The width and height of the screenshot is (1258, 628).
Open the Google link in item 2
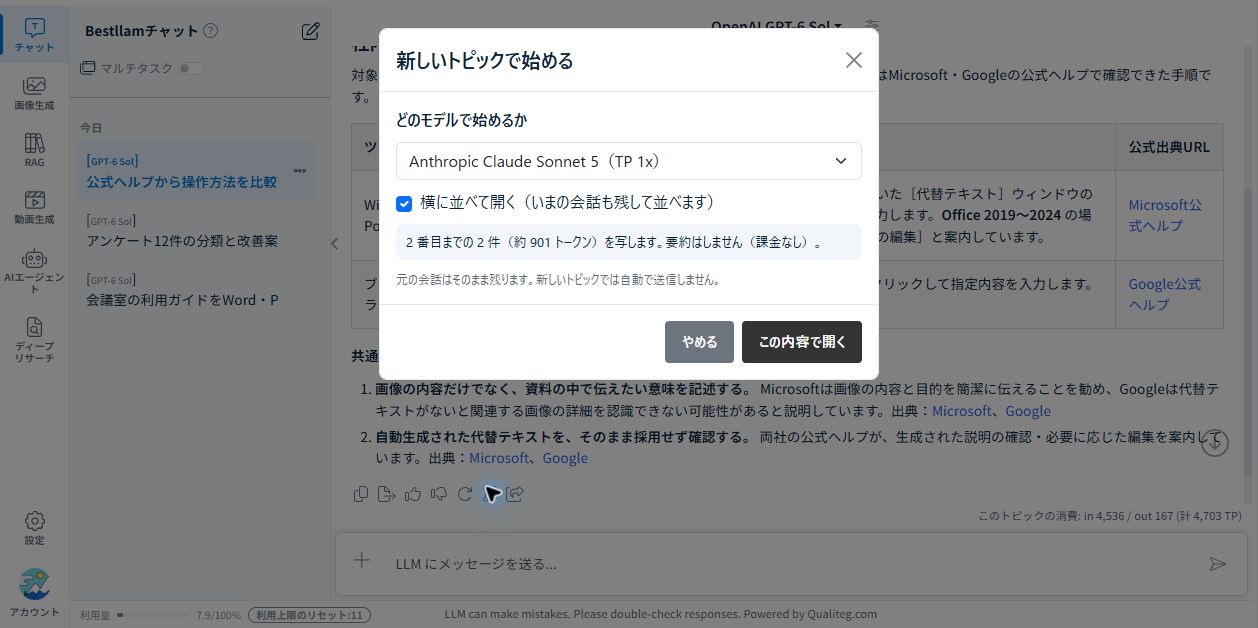(x=565, y=458)
